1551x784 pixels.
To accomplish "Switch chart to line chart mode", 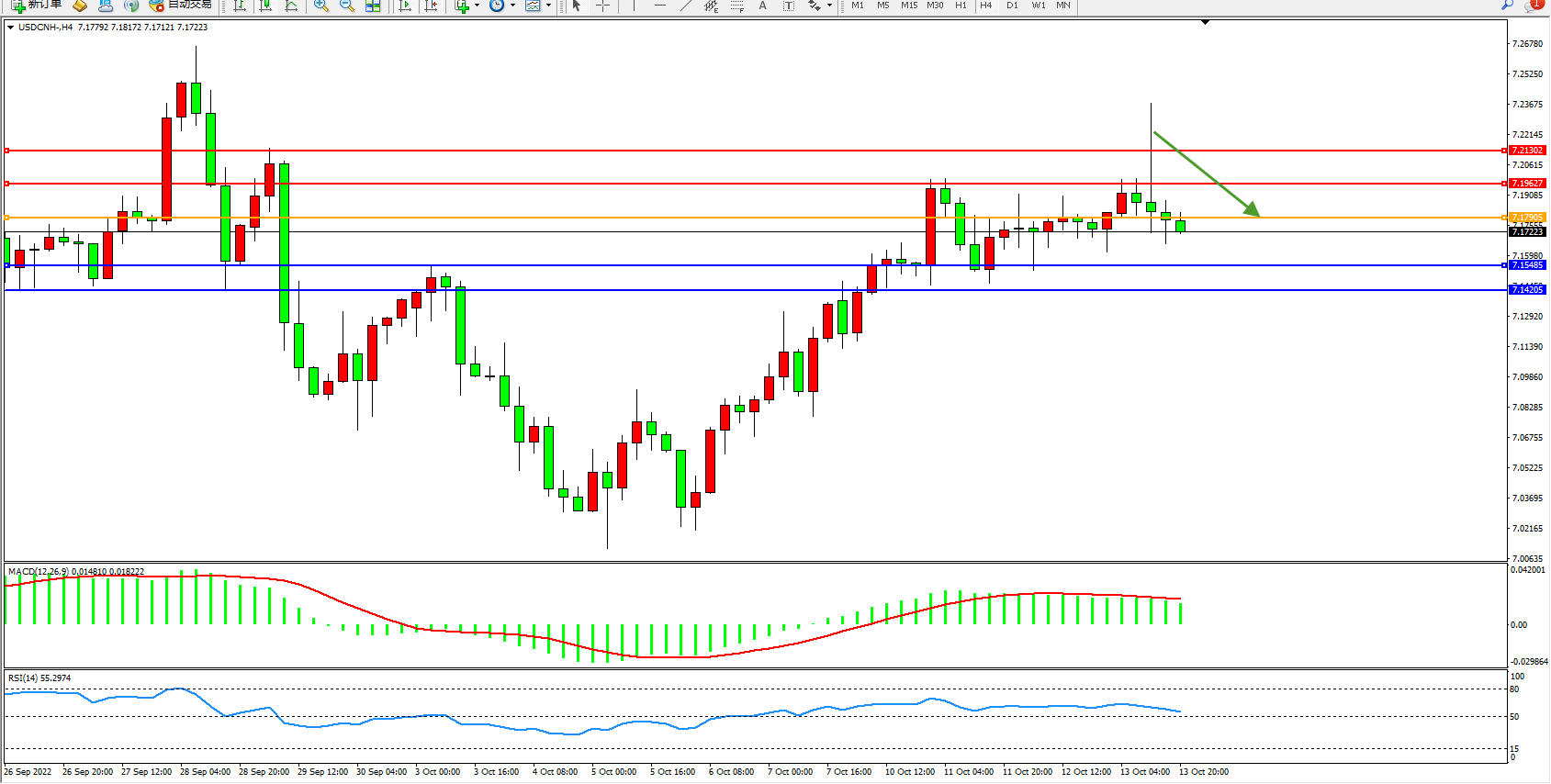I will (x=291, y=6).
